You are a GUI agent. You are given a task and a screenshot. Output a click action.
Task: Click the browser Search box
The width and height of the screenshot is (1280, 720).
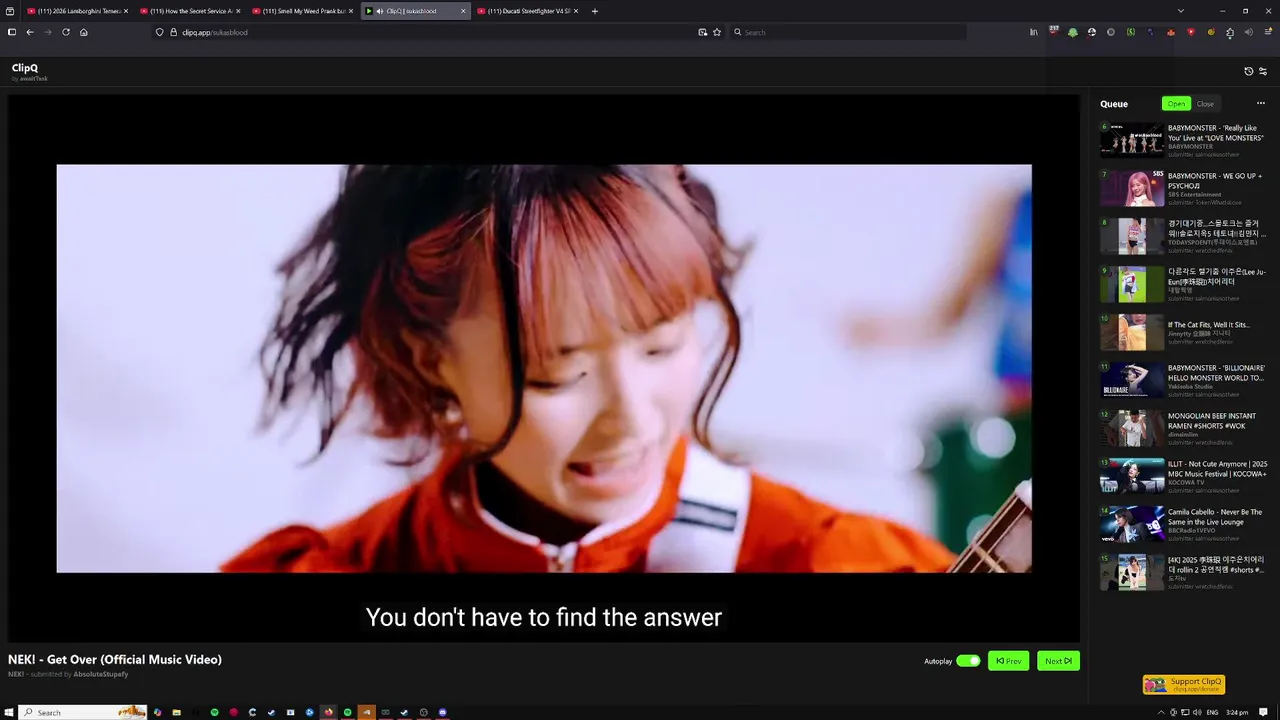[x=848, y=32]
